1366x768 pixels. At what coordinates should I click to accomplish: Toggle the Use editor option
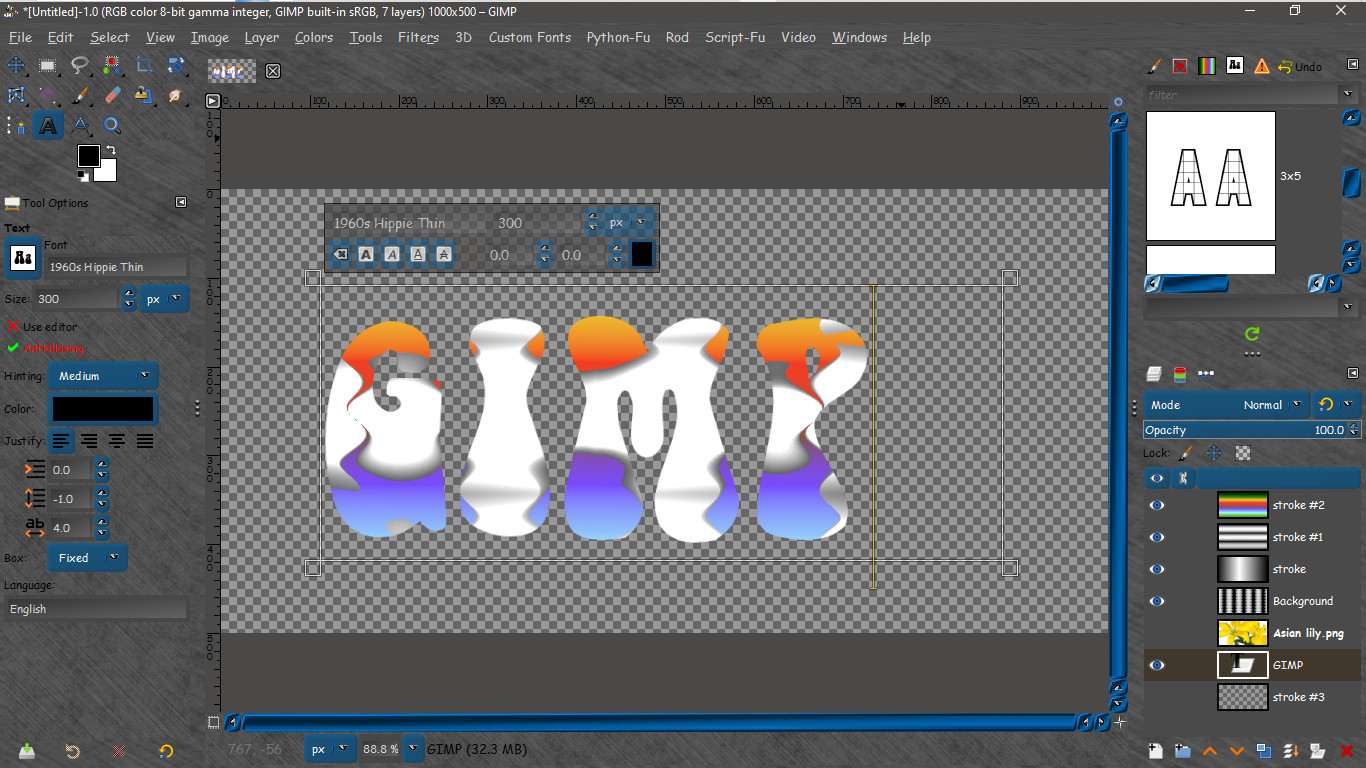[x=41, y=327]
